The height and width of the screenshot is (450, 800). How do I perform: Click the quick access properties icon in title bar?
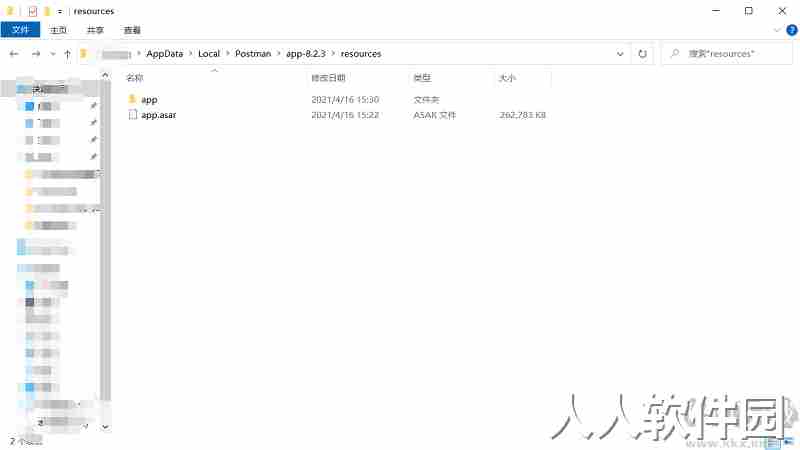[32, 11]
